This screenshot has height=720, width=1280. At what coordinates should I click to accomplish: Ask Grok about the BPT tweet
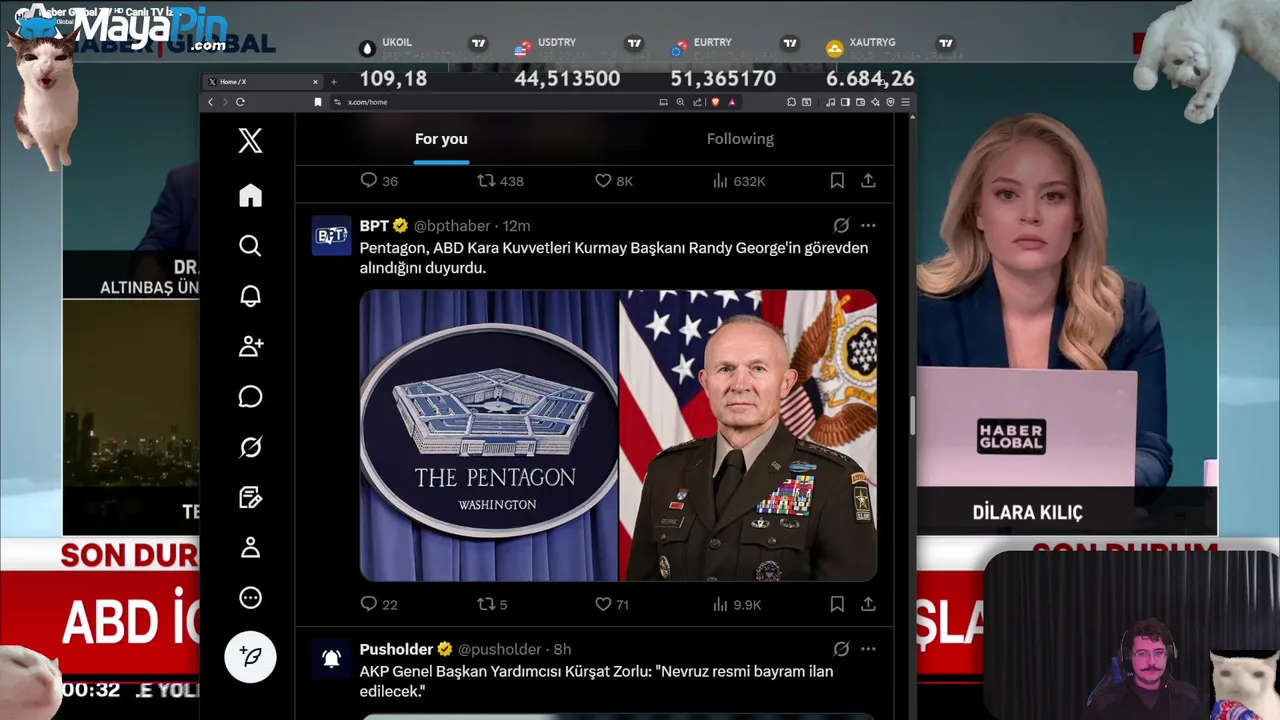841,226
